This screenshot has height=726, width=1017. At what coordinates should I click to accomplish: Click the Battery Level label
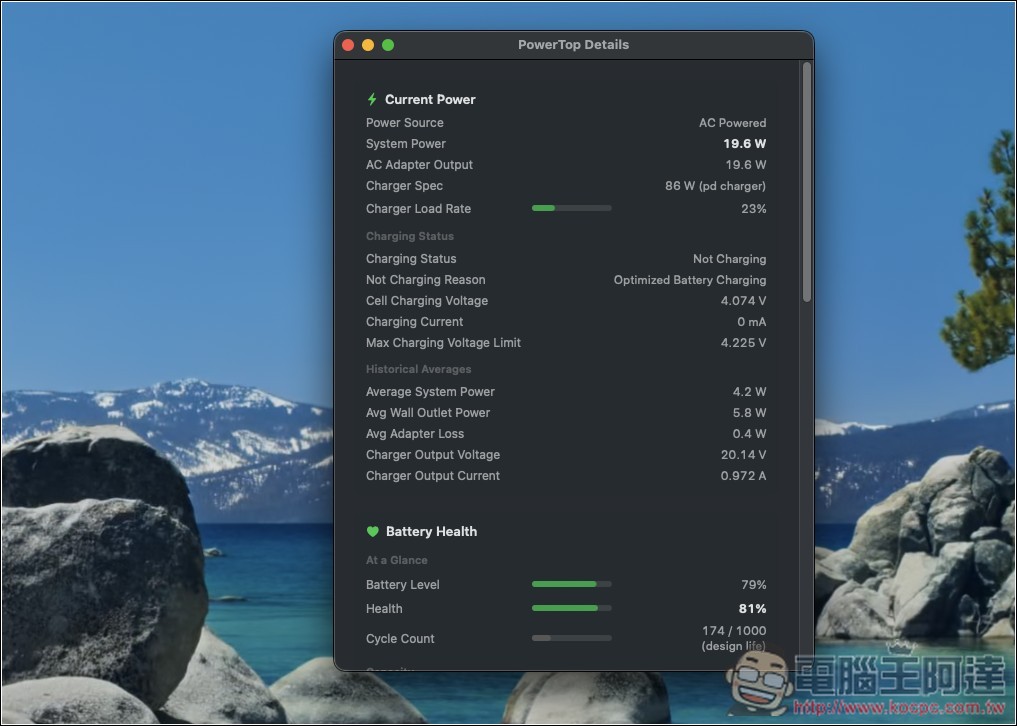click(x=403, y=585)
